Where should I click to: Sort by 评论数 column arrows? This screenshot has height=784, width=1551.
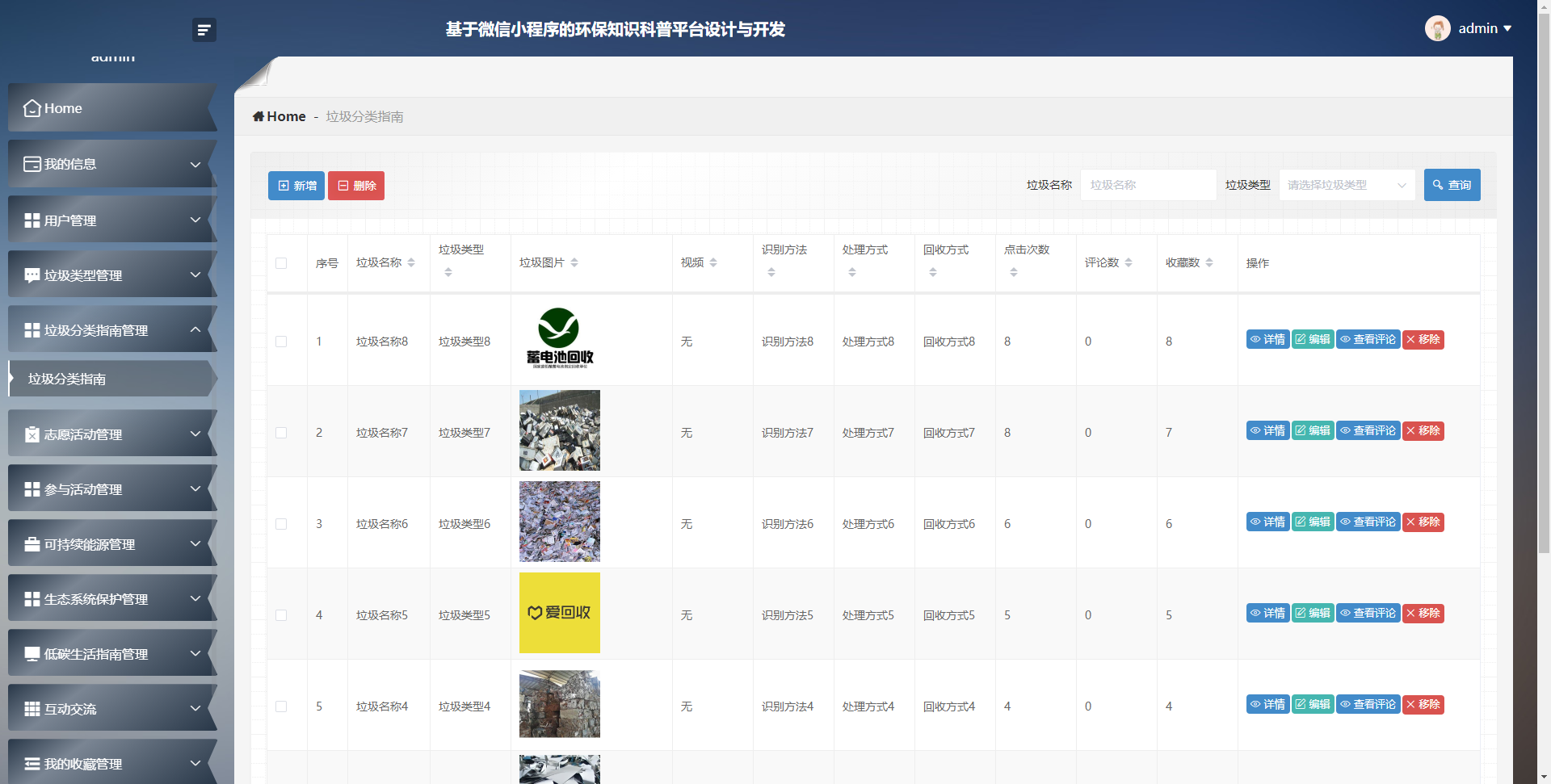[1129, 262]
